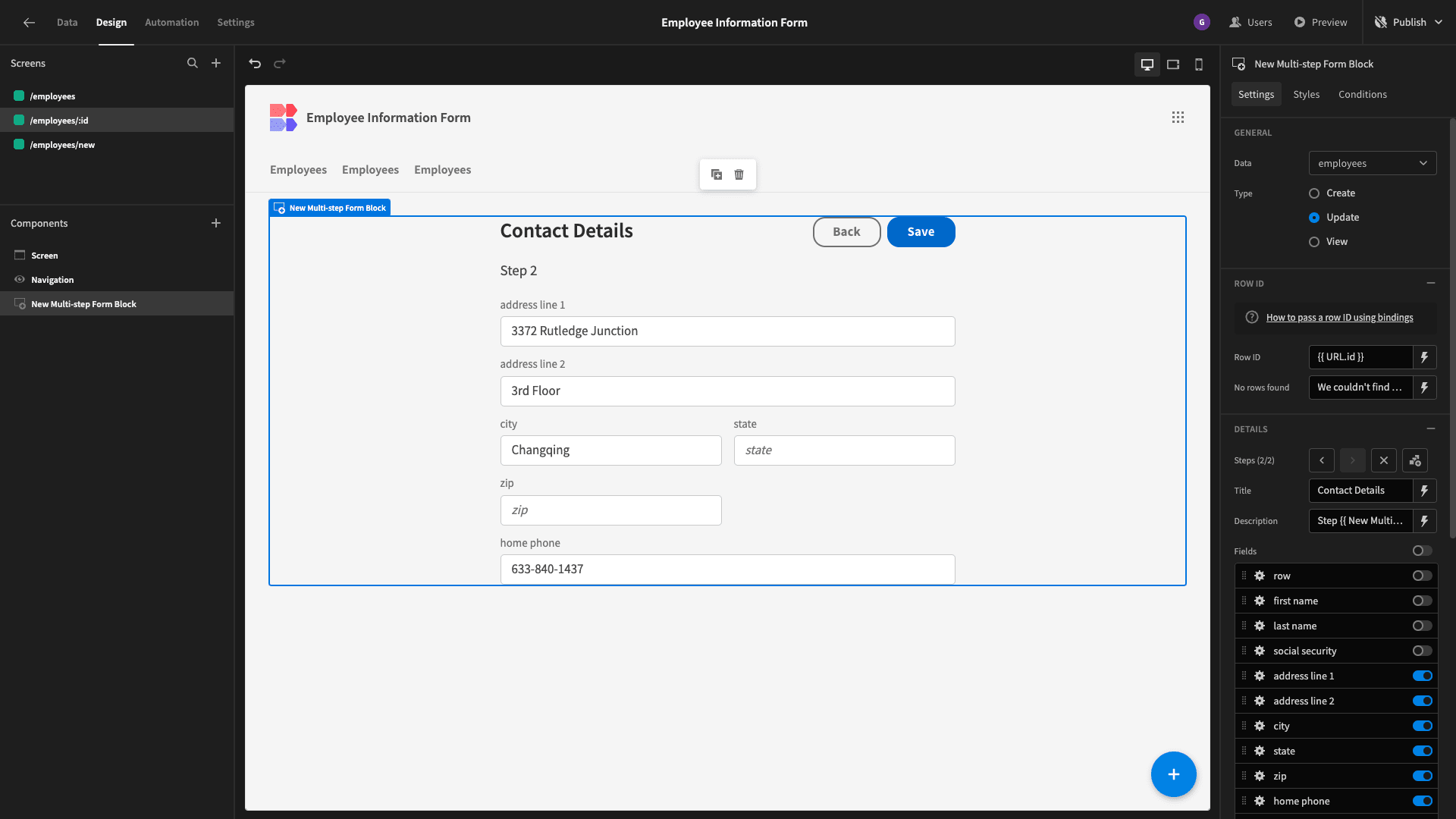Click the state input field
Screen dimensions: 1456x819
845,450
